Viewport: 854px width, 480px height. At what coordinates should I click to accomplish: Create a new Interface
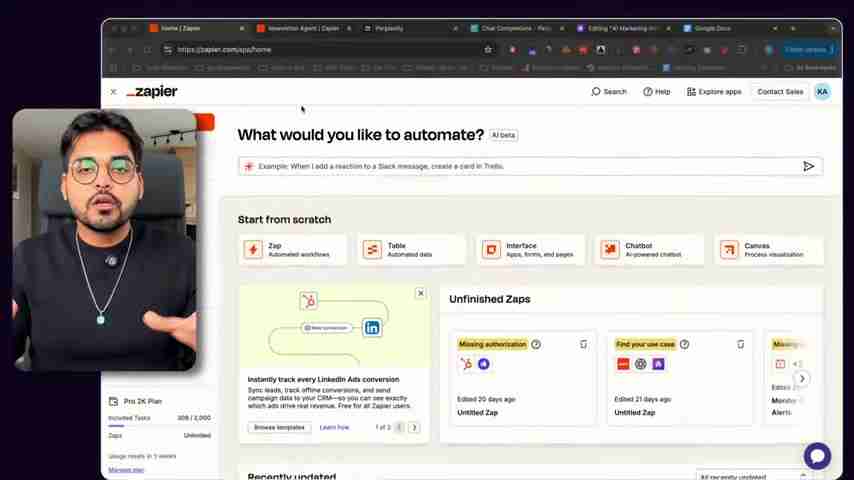[x=530, y=250]
